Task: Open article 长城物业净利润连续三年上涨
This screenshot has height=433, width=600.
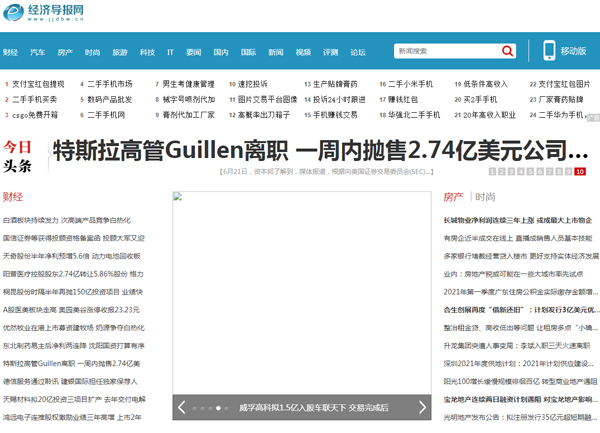Action: click(518, 220)
